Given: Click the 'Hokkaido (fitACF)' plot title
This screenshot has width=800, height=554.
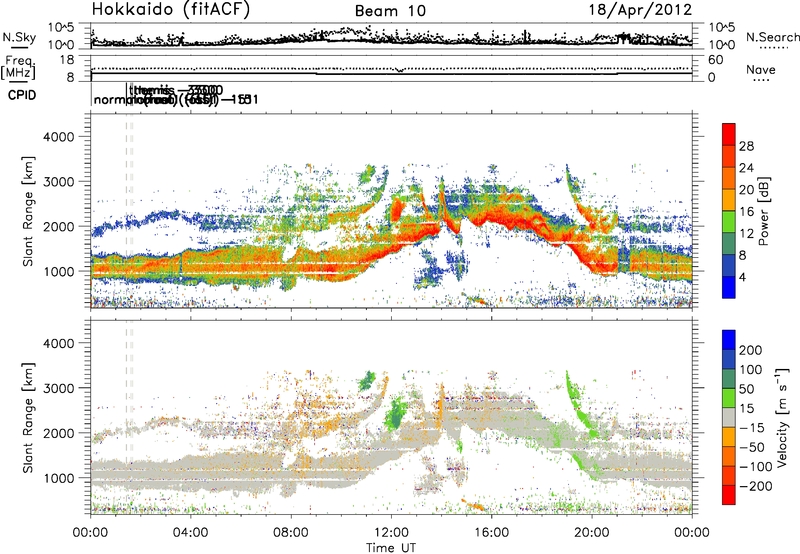Looking at the screenshot, I should click(x=171, y=10).
